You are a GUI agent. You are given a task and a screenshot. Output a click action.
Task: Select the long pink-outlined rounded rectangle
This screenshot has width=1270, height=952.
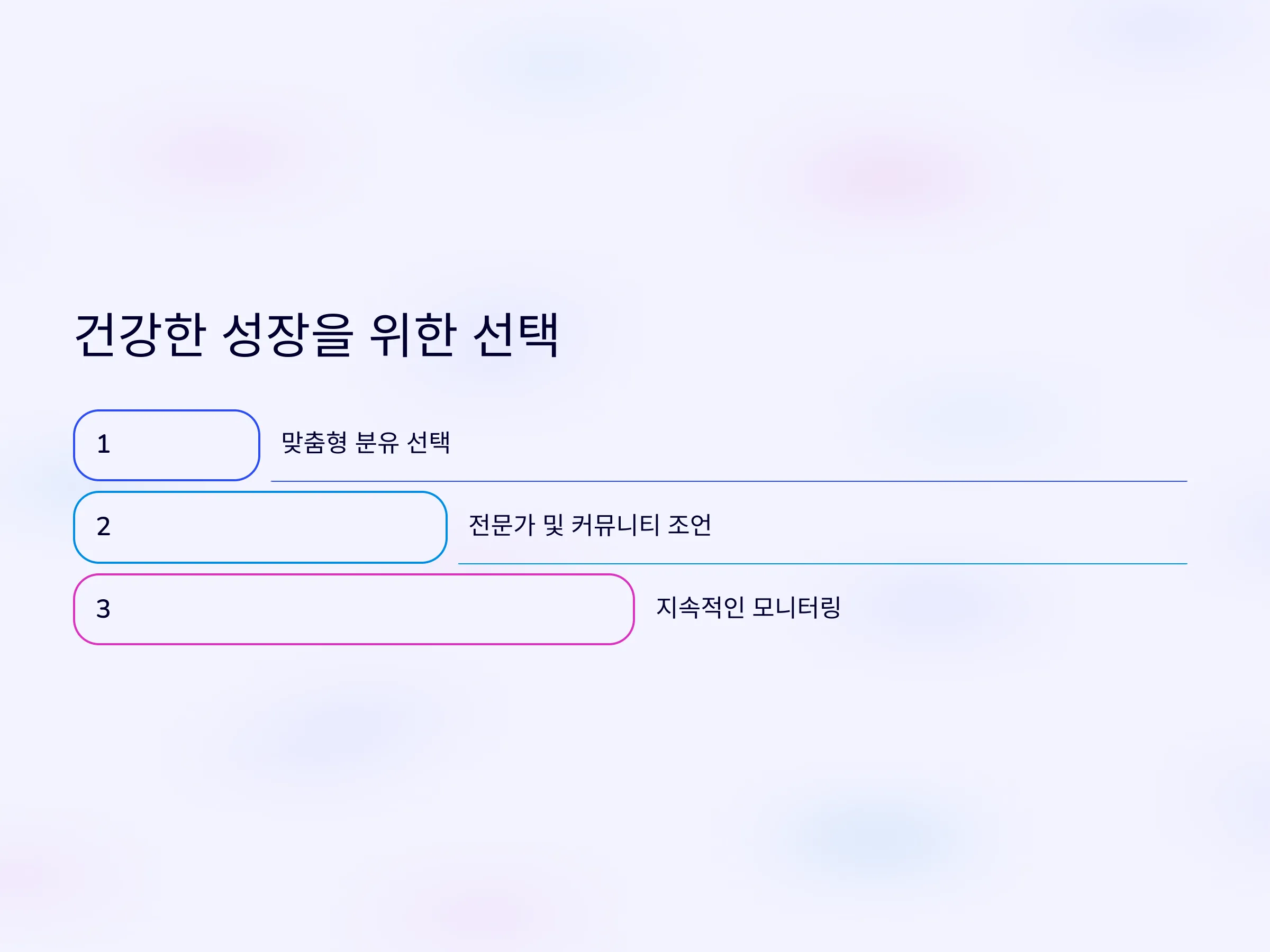pyautogui.click(x=353, y=609)
